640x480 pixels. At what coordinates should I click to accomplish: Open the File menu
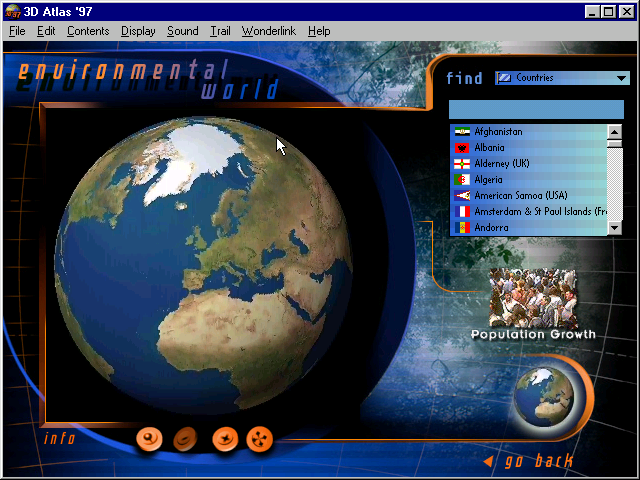(17, 31)
